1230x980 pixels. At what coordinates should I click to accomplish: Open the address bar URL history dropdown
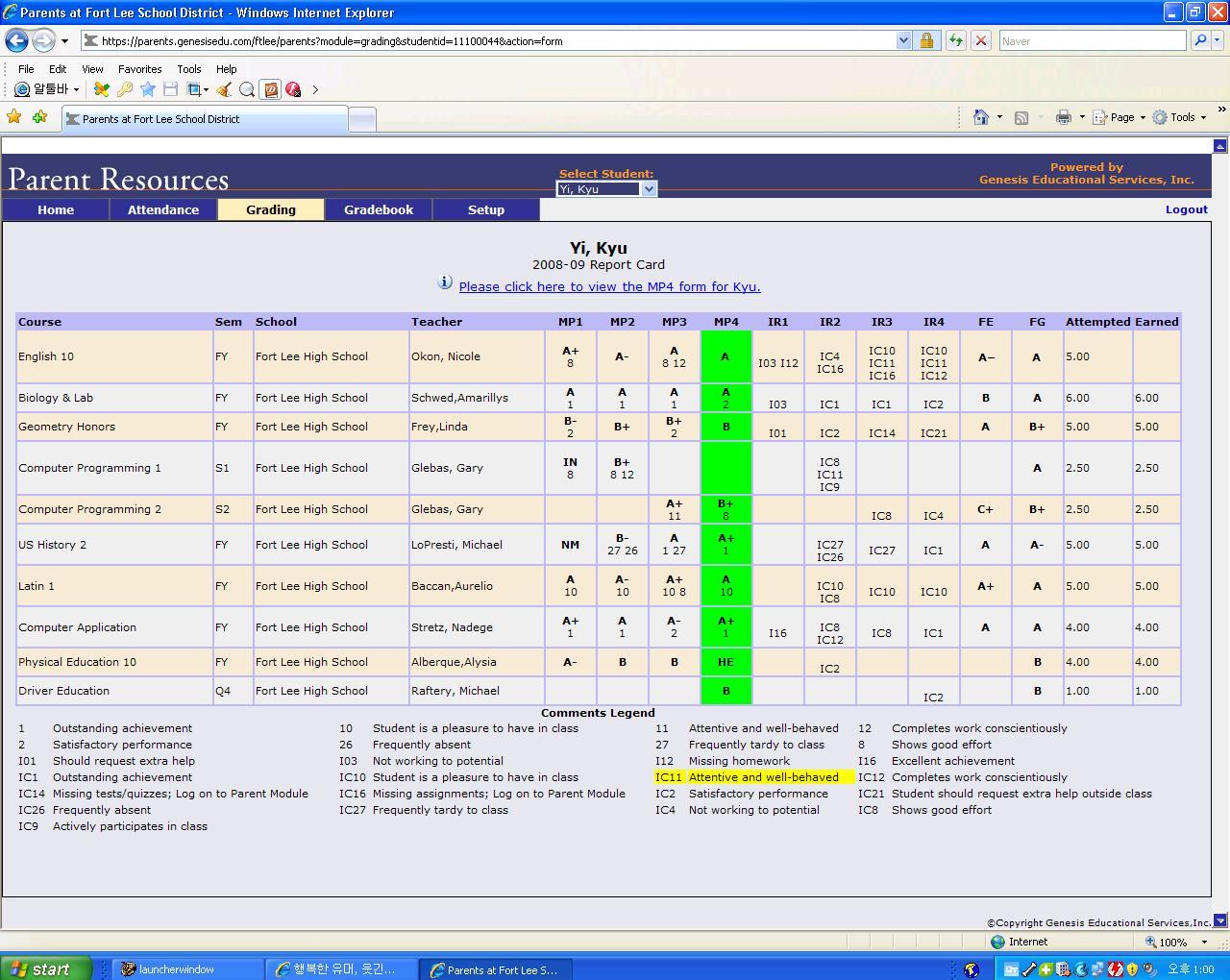coord(903,40)
